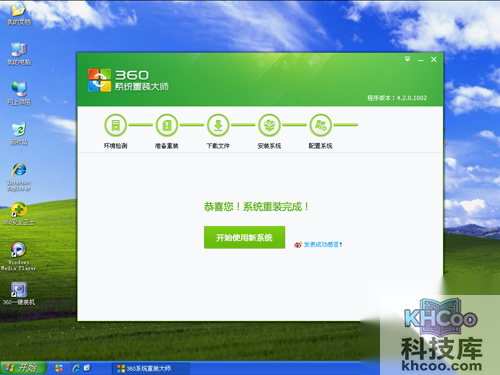
Task: Click the 环境检测 step label
Action: 115,146
